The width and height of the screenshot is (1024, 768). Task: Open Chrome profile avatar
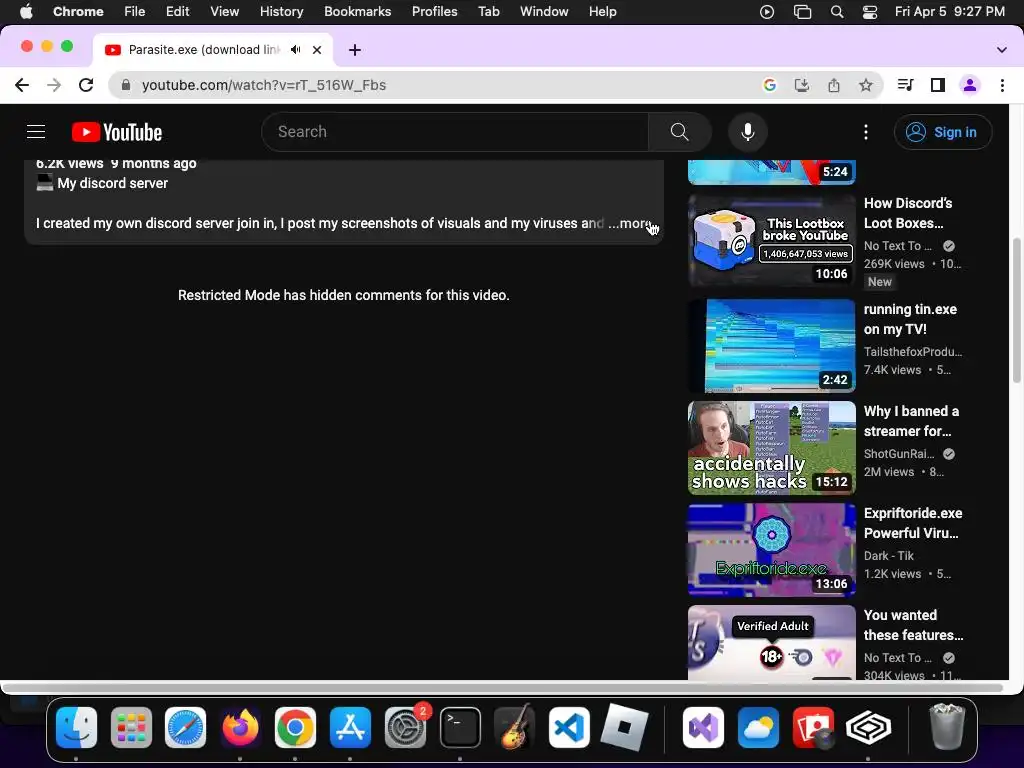[970, 85]
